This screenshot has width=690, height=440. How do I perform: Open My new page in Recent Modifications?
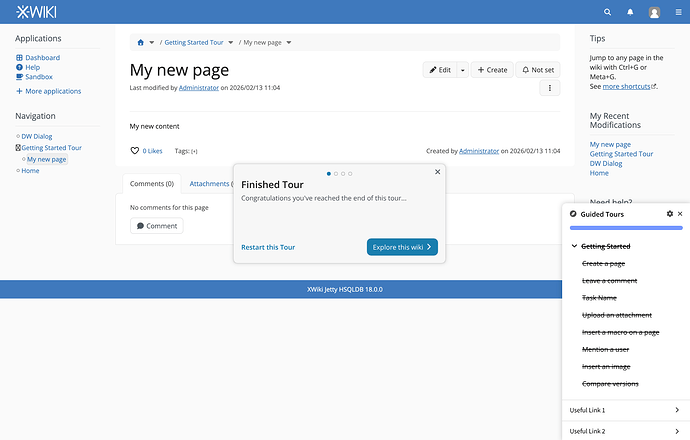(x=610, y=144)
